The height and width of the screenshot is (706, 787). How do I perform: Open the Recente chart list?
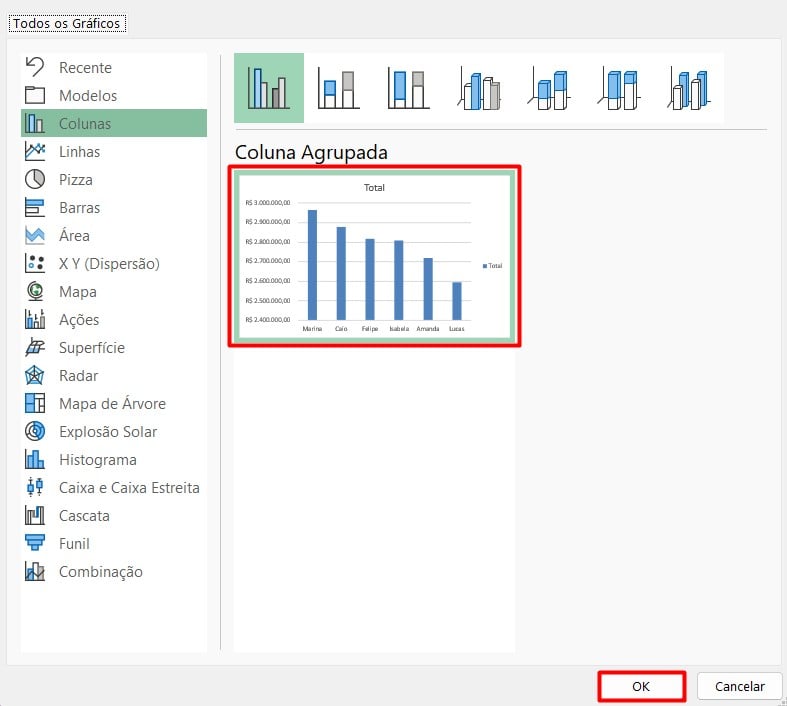click(x=85, y=68)
